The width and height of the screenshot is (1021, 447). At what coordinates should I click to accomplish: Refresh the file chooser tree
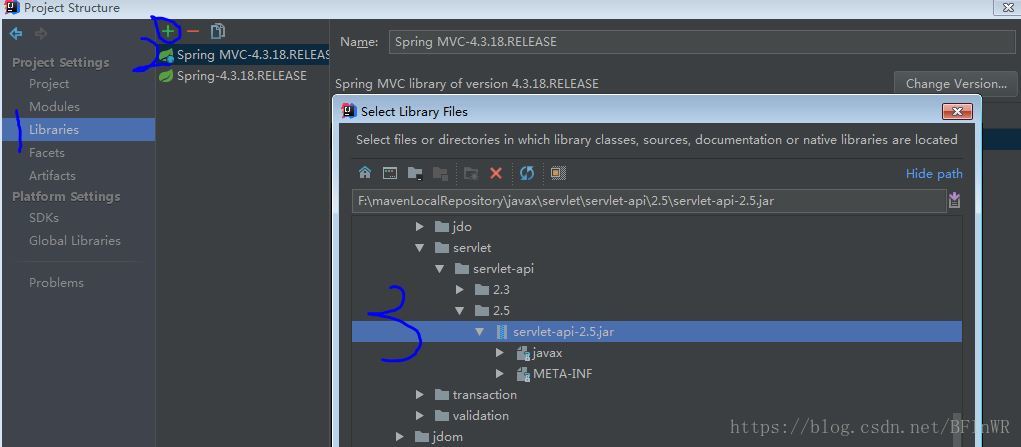pyautogui.click(x=527, y=173)
